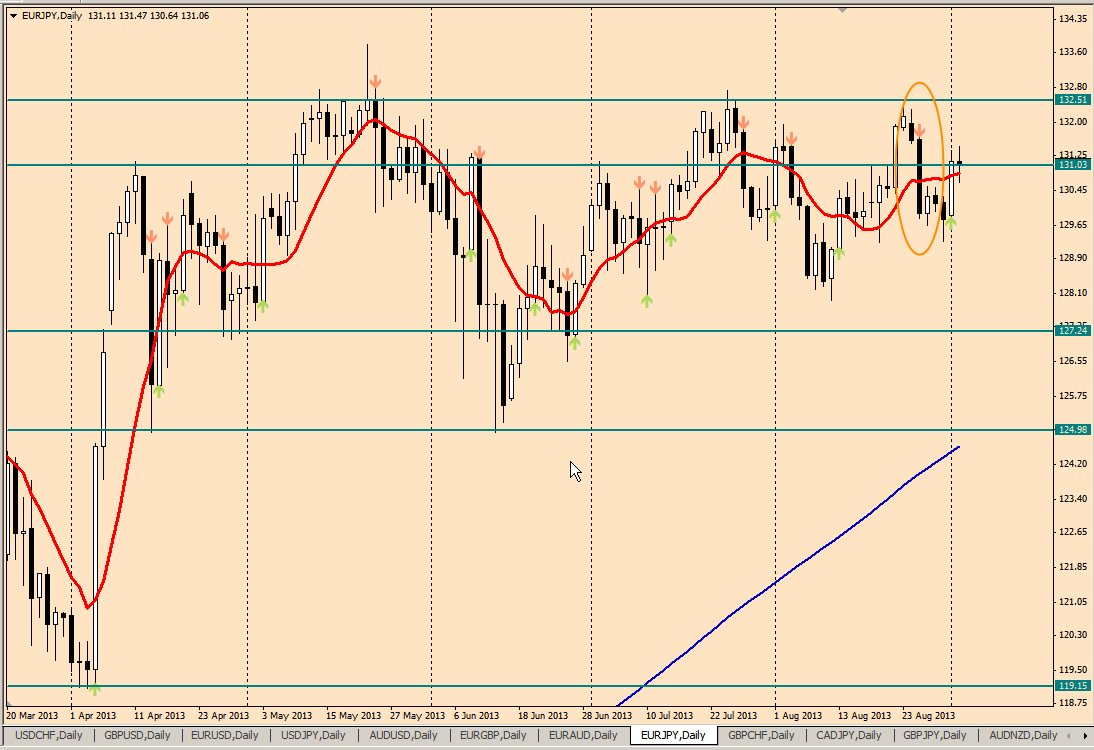Click the 28 Jun 2013 date label
This screenshot has height=750, width=1094.
click(x=607, y=715)
